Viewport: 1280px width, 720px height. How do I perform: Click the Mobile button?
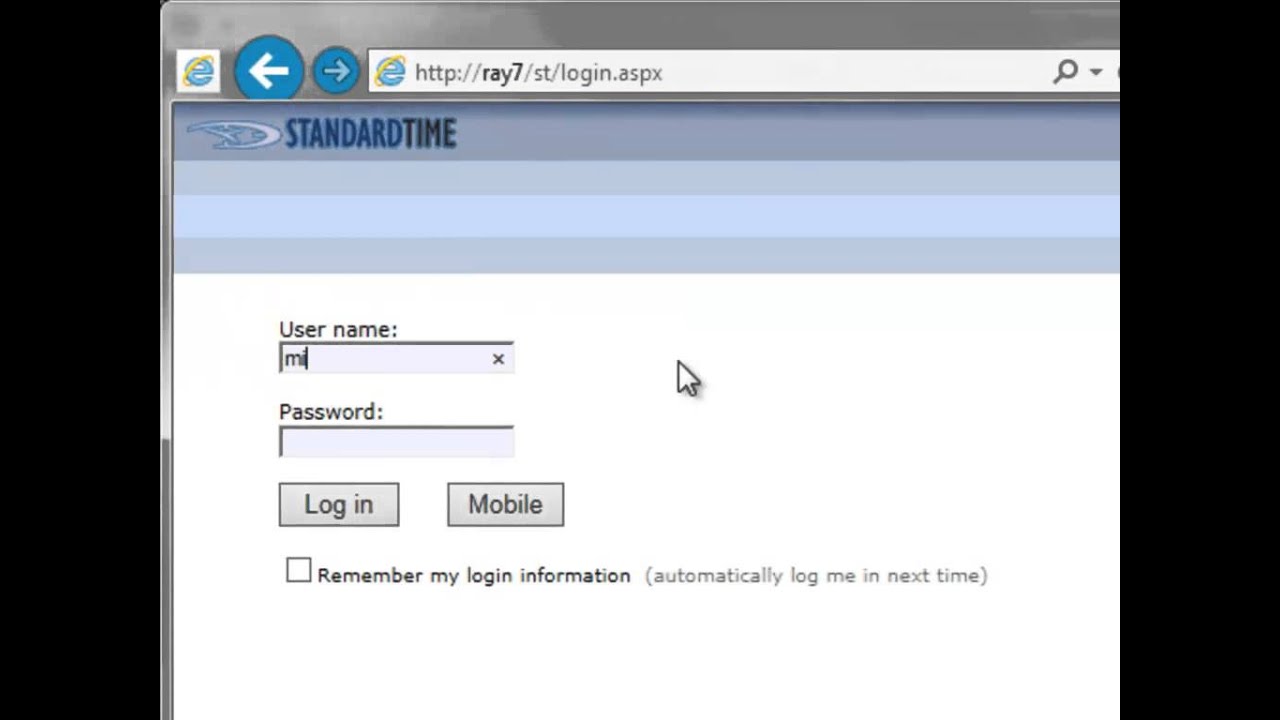pyautogui.click(x=505, y=505)
